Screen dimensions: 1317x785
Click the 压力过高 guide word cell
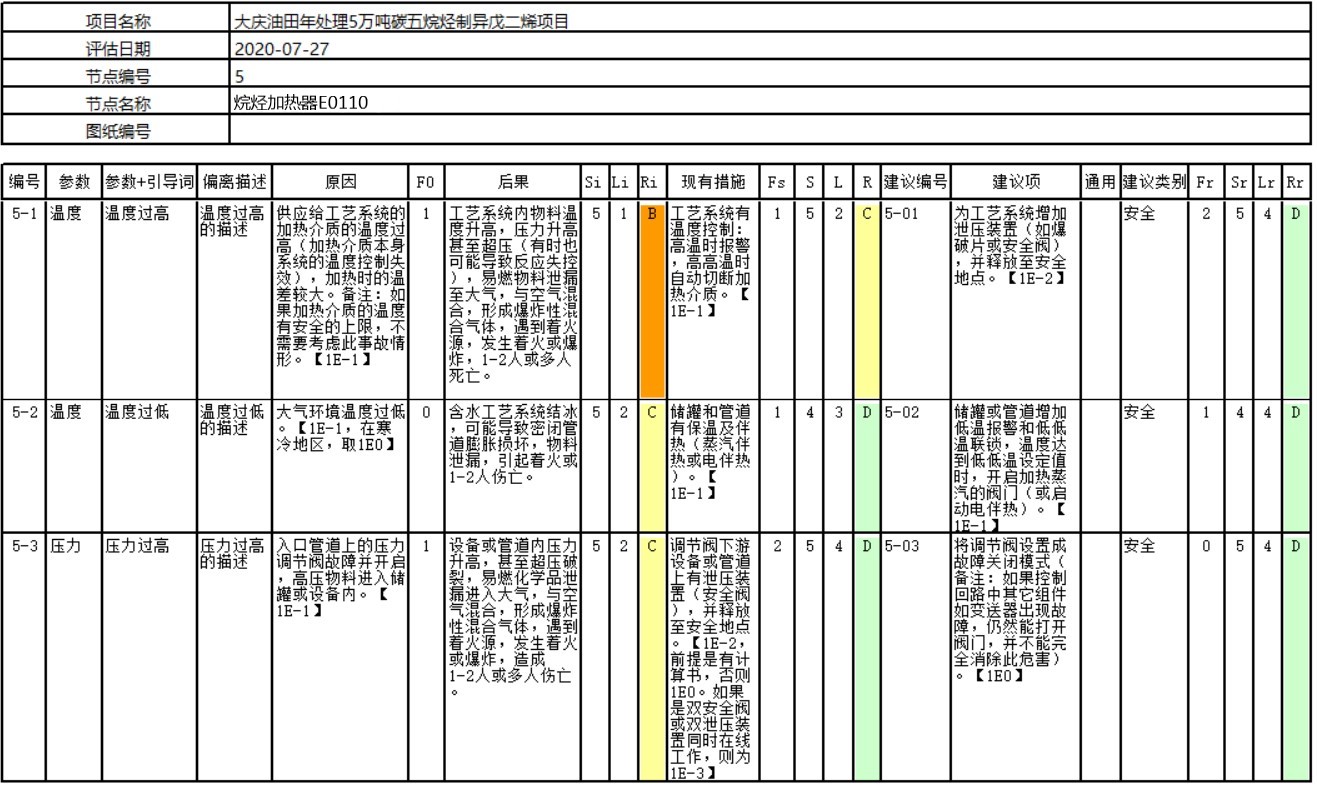[149, 659]
